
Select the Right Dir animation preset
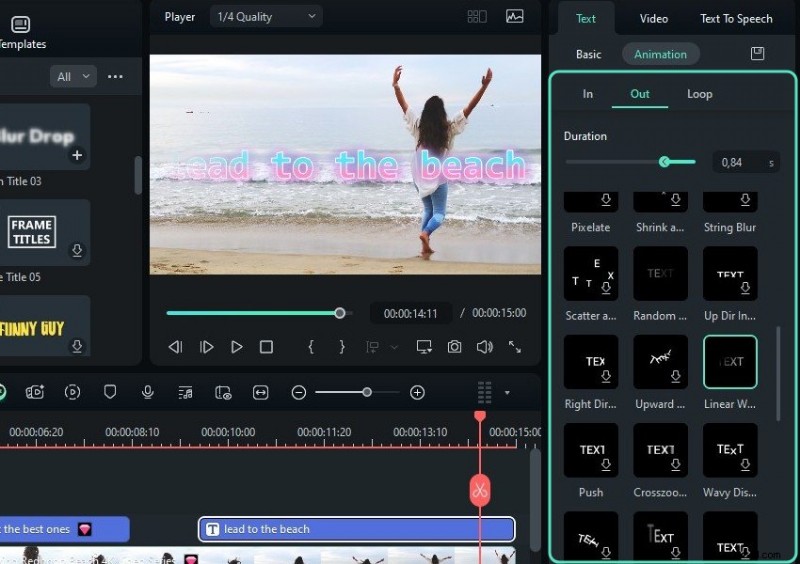point(590,362)
